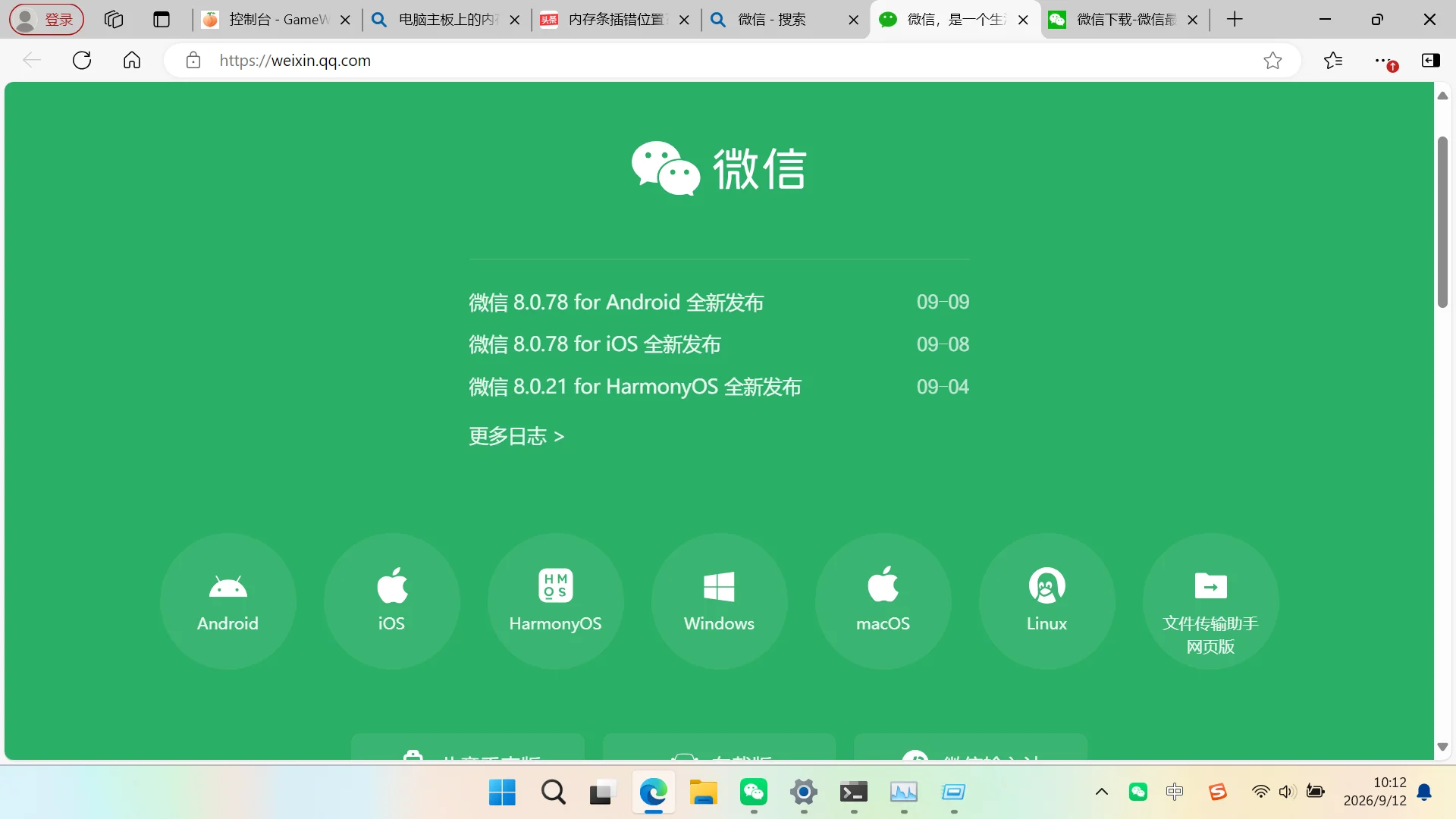Open a new tab with plus button
This screenshot has height=819, width=1456.
[1235, 19]
